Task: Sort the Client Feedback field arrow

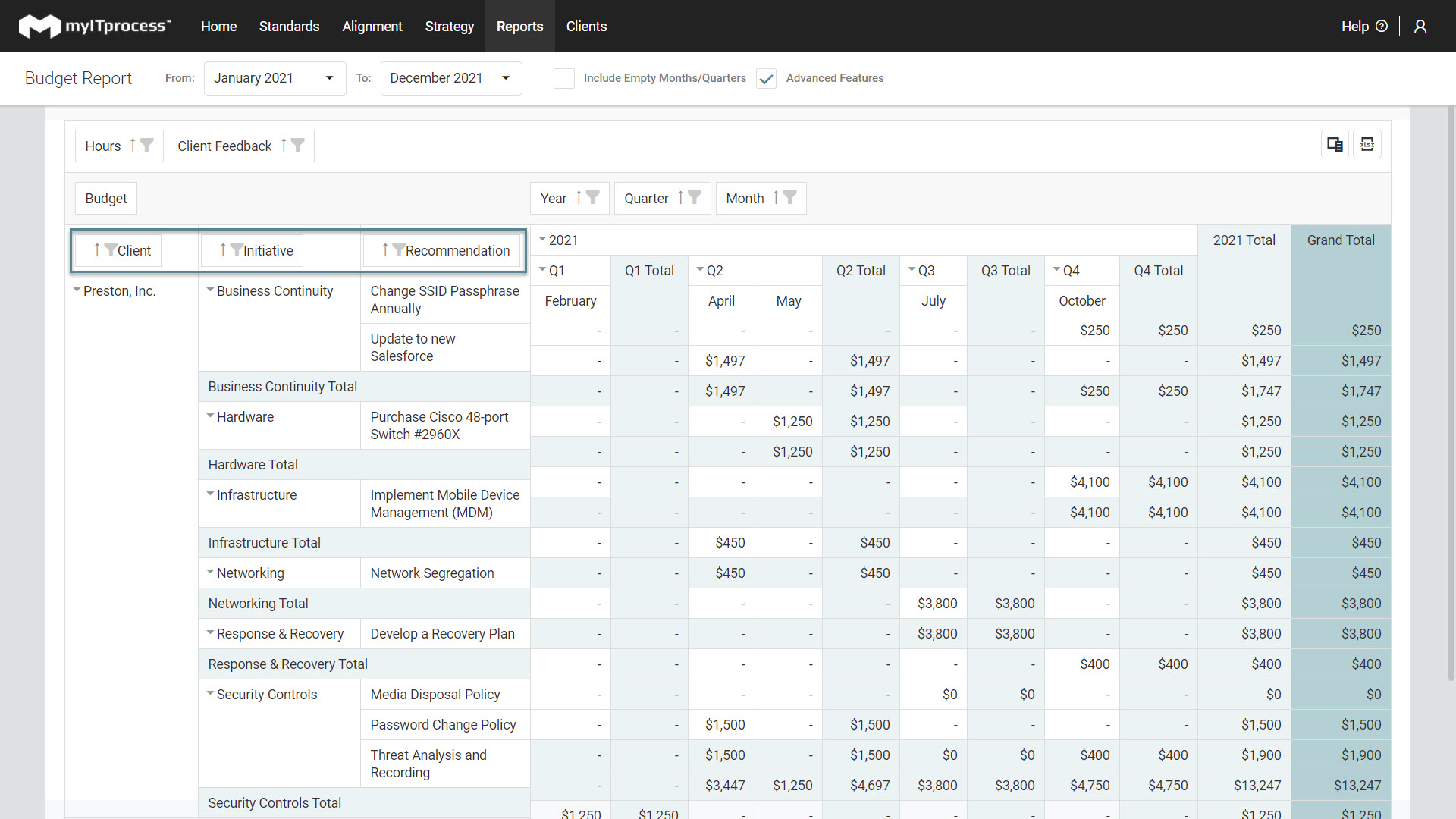Action: (x=284, y=145)
